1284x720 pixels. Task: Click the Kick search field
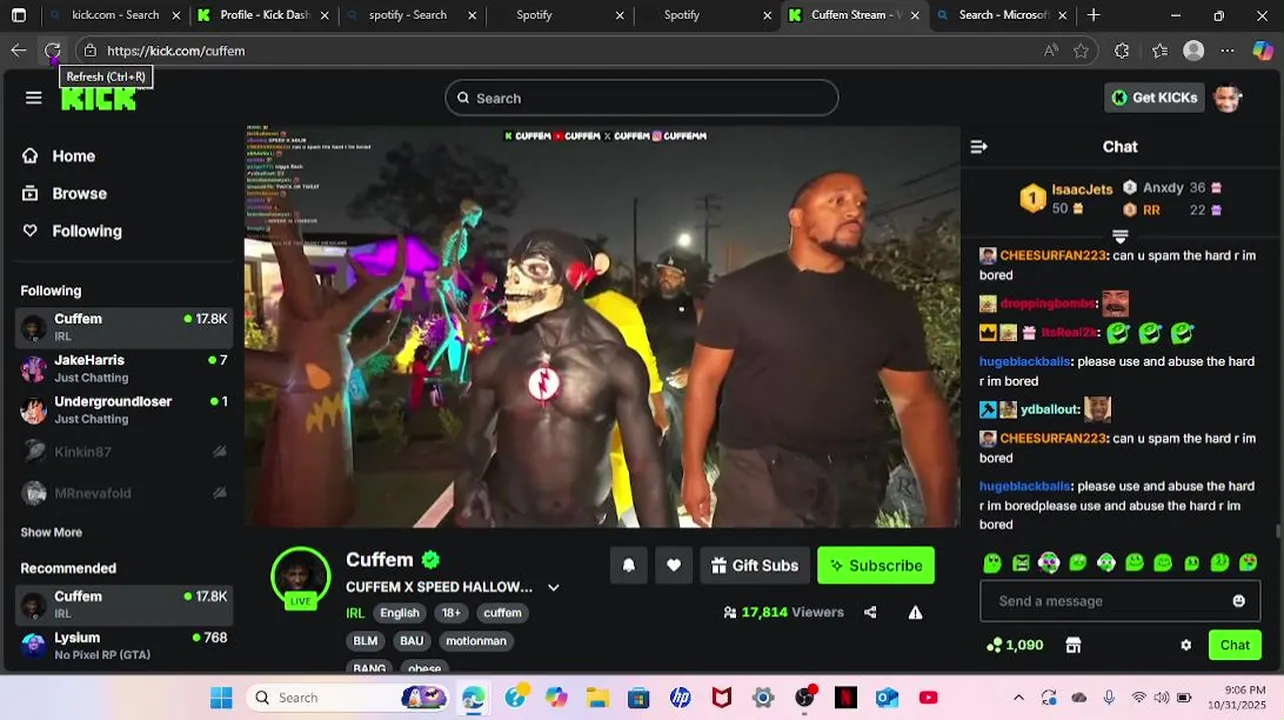click(x=641, y=98)
